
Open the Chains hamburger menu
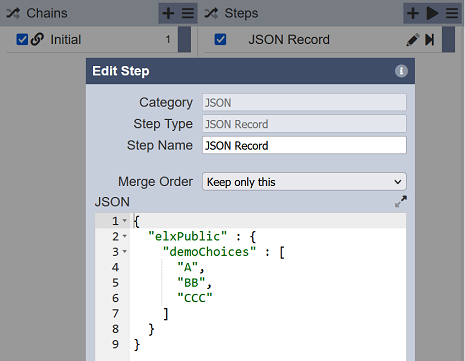188,13
